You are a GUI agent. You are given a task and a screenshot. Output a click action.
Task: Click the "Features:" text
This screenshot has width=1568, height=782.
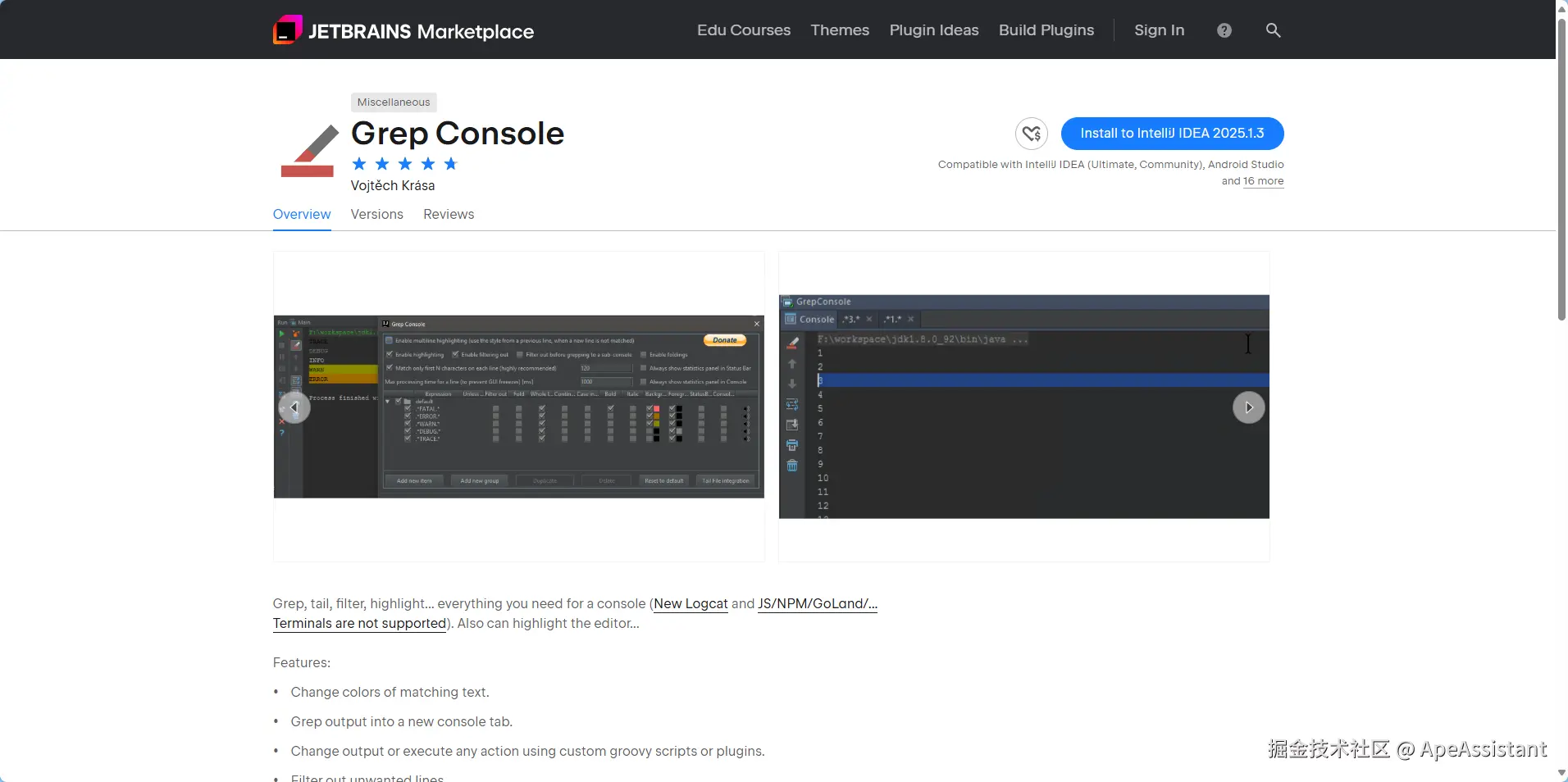tap(302, 663)
